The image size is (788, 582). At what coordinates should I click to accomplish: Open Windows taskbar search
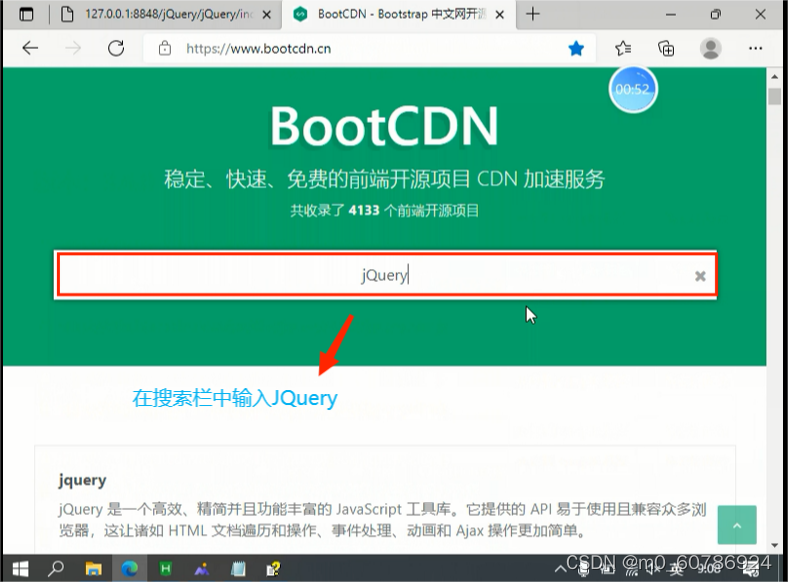click(x=56, y=568)
